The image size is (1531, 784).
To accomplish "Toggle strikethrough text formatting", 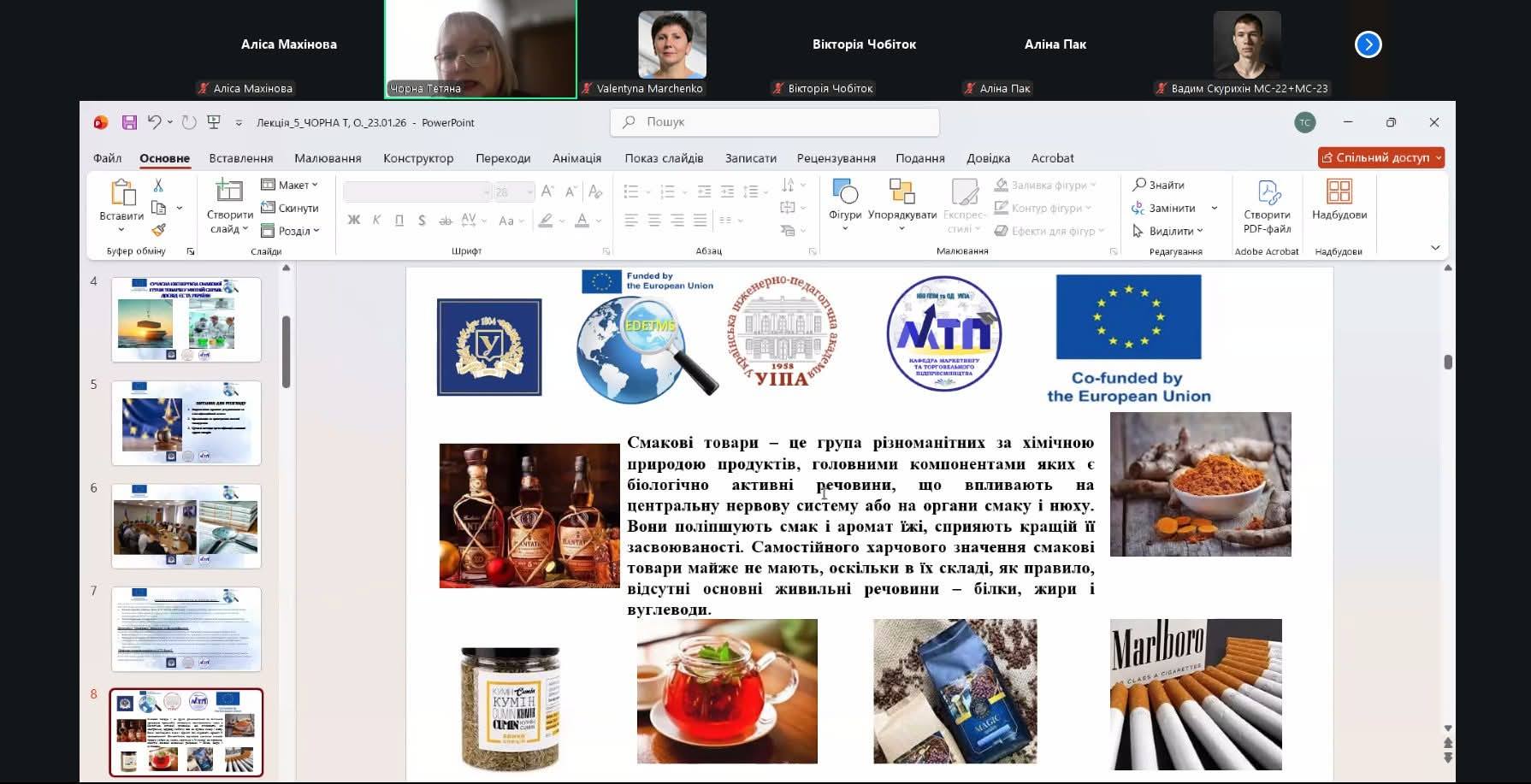I will (445, 221).
